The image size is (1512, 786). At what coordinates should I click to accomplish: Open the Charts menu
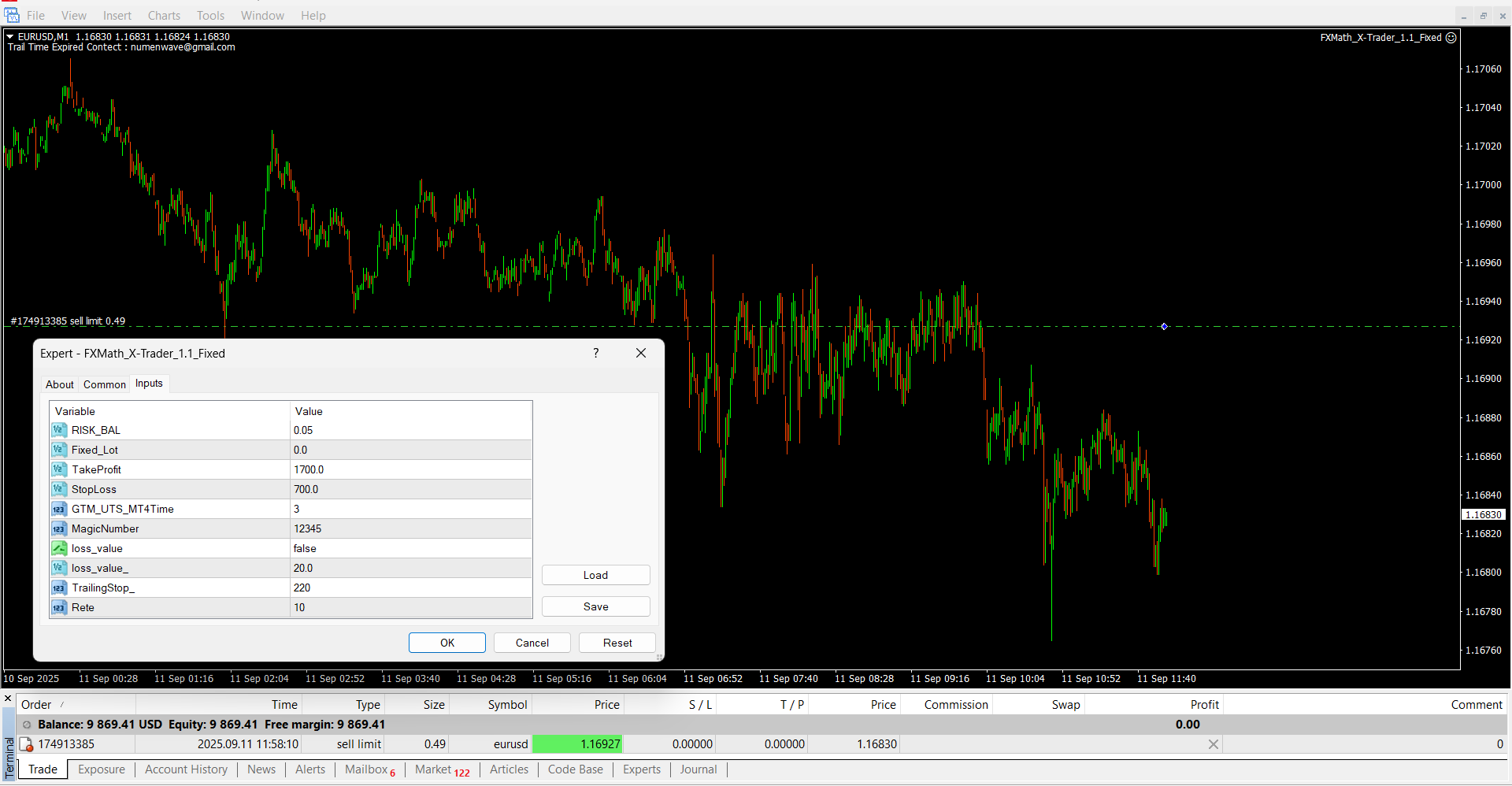coord(164,16)
